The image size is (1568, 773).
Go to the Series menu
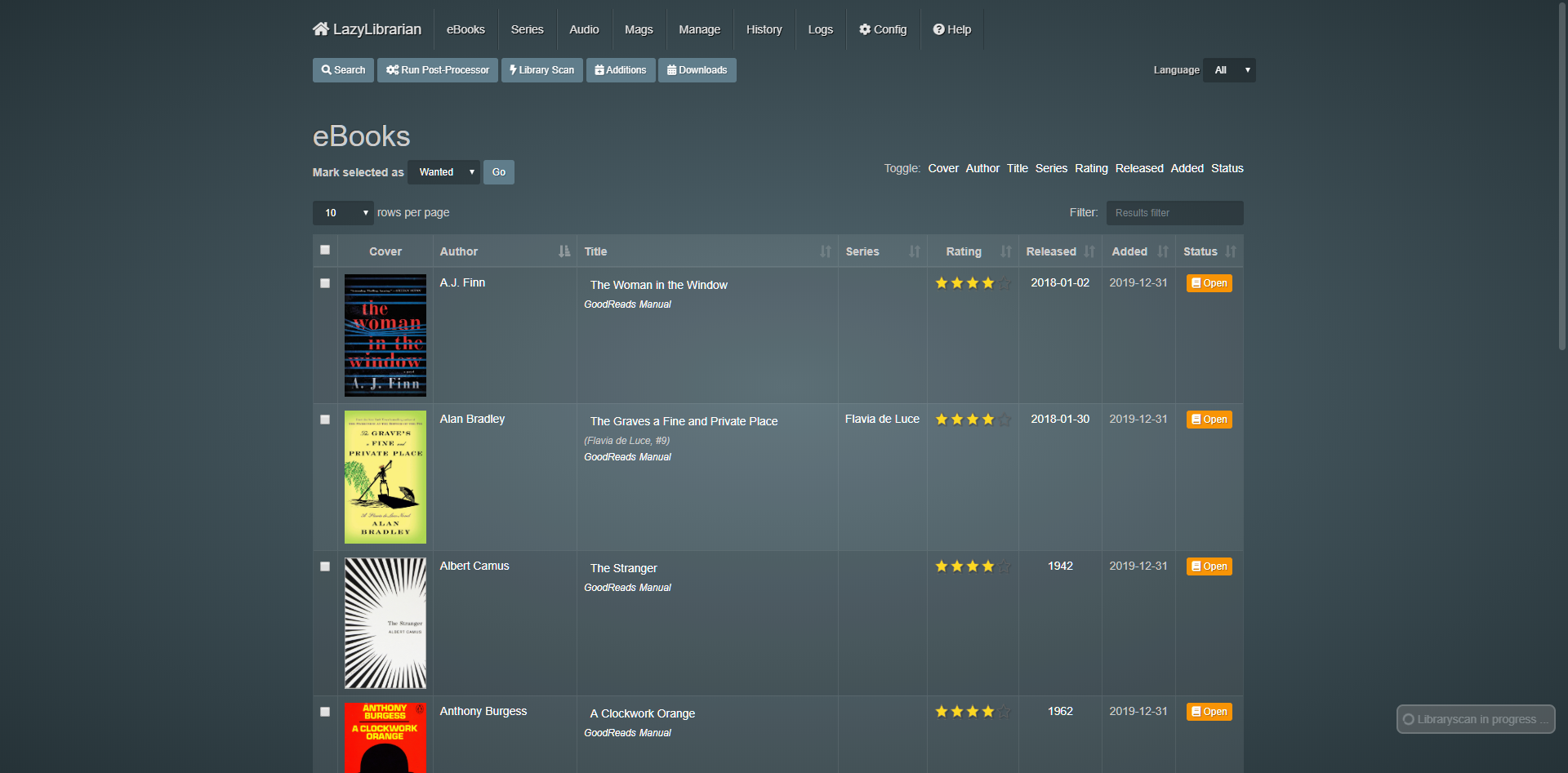tap(527, 29)
